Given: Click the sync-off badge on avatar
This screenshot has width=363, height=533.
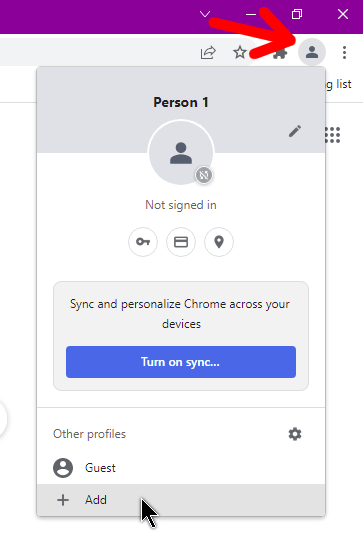Looking at the screenshot, I should click(x=204, y=175).
